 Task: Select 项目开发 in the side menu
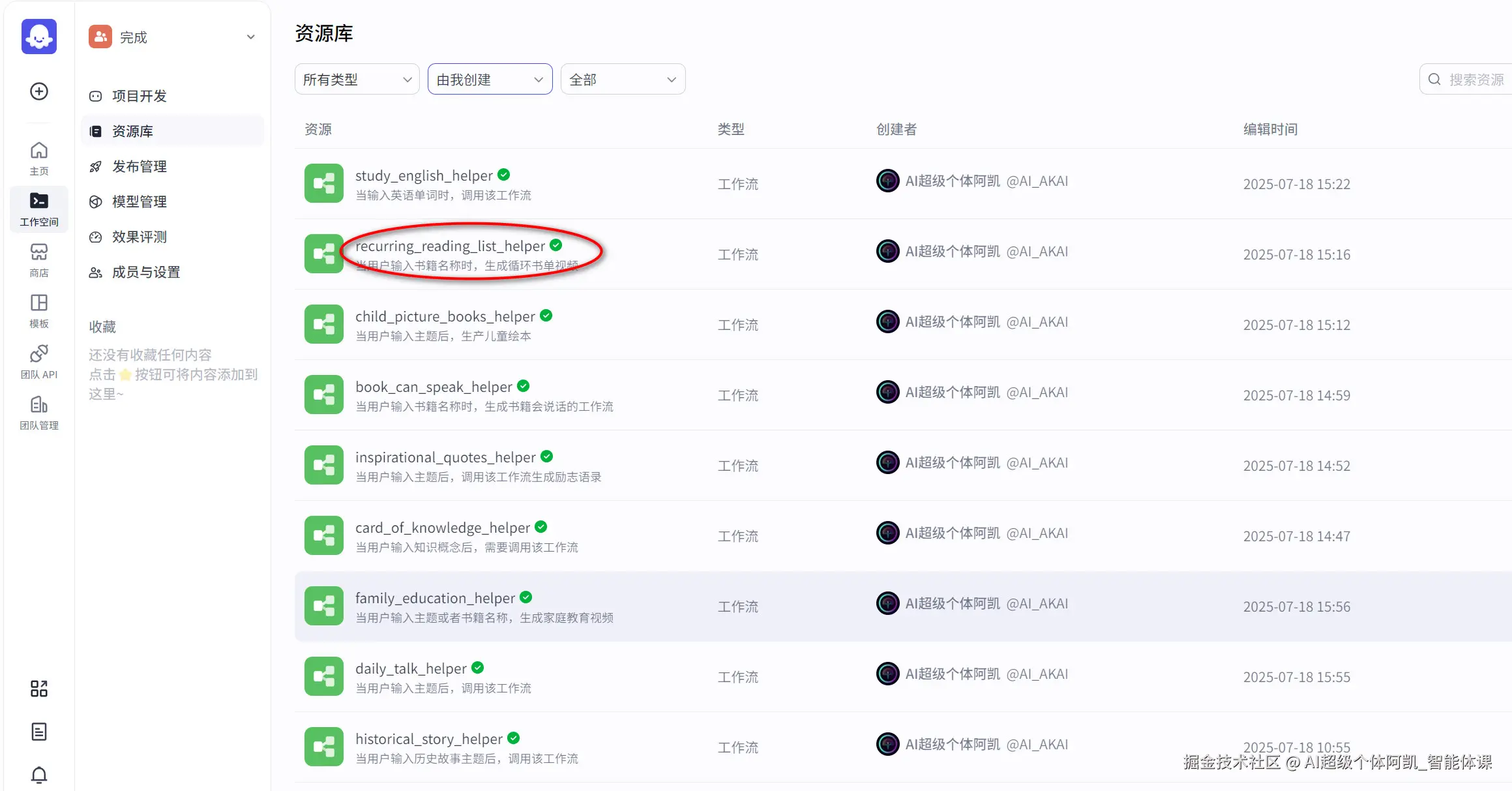[x=139, y=96]
